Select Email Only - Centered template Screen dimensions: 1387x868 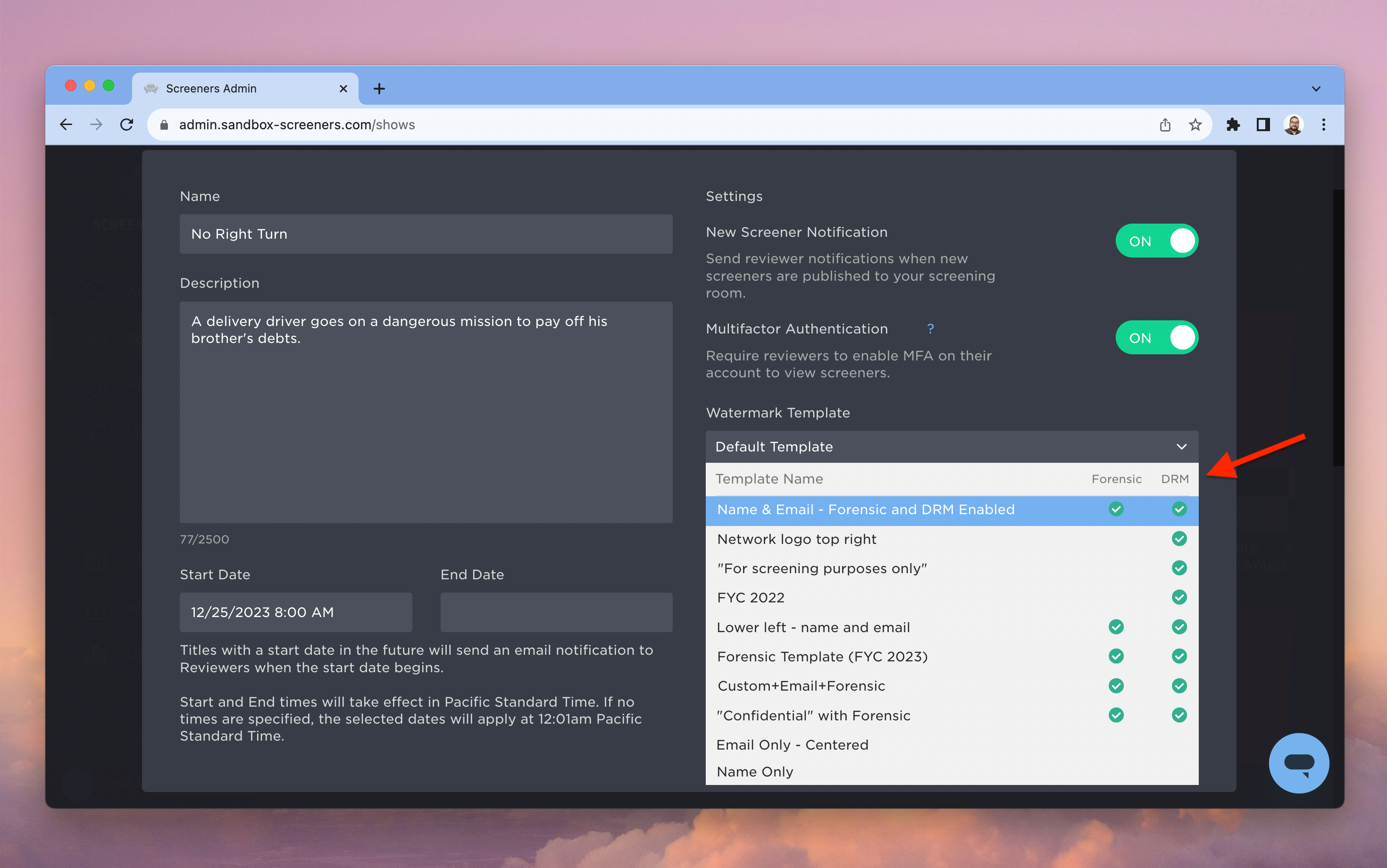click(792, 744)
